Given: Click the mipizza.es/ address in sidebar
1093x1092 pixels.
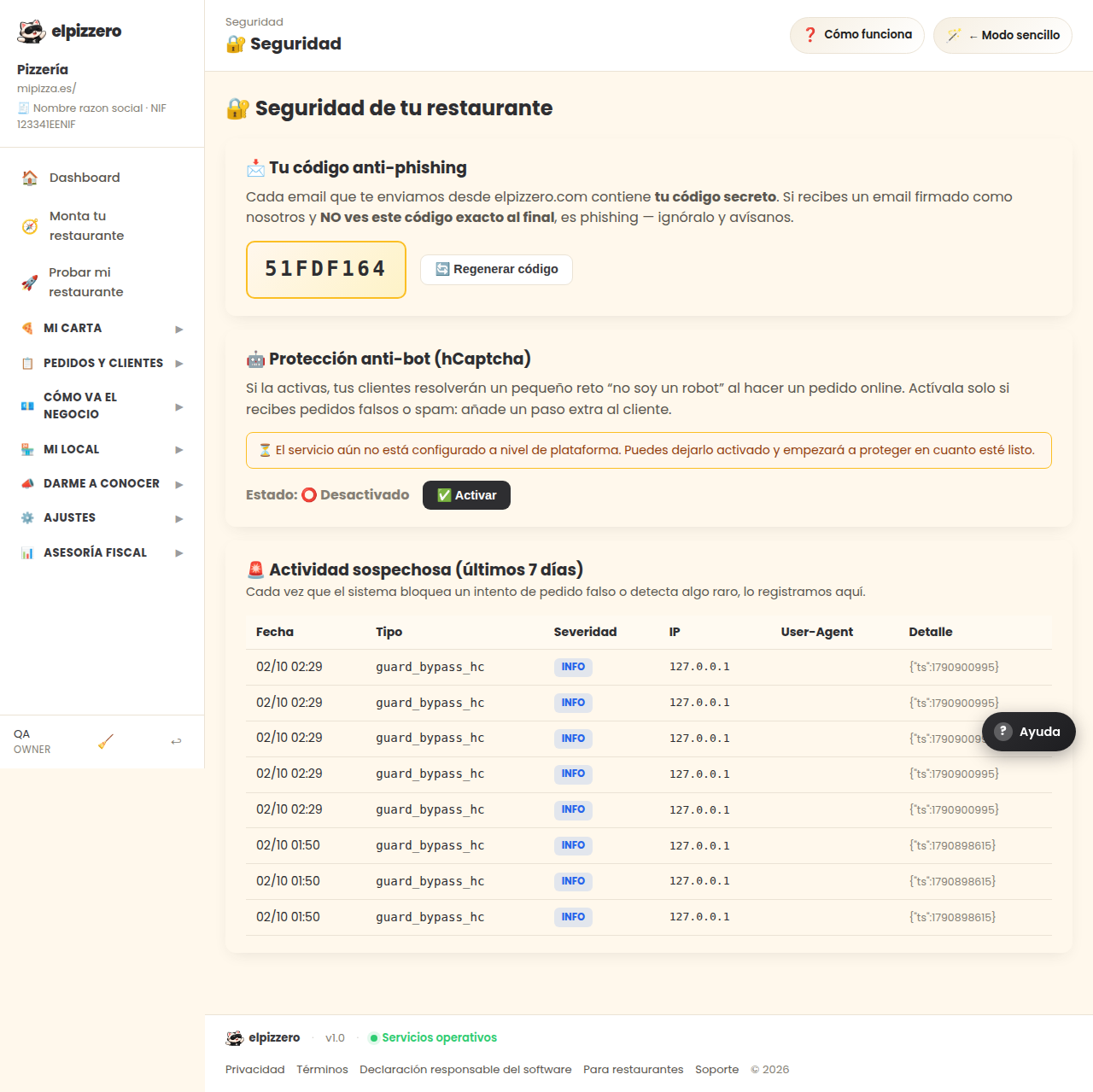Looking at the screenshot, I should [47, 88].
